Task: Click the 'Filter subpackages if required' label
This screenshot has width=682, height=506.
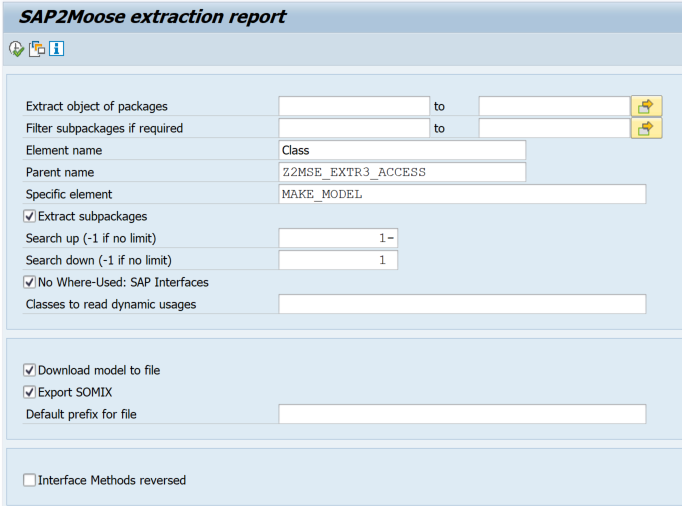Action: tap(104, 128)
